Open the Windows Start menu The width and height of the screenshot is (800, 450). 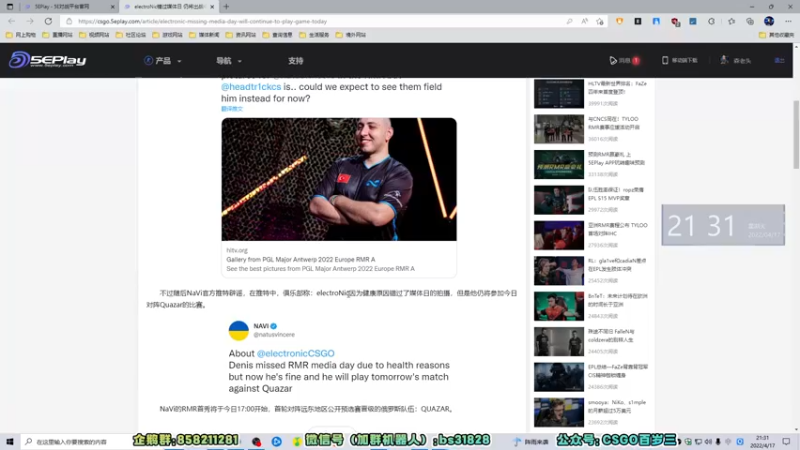tap(10, 441)
